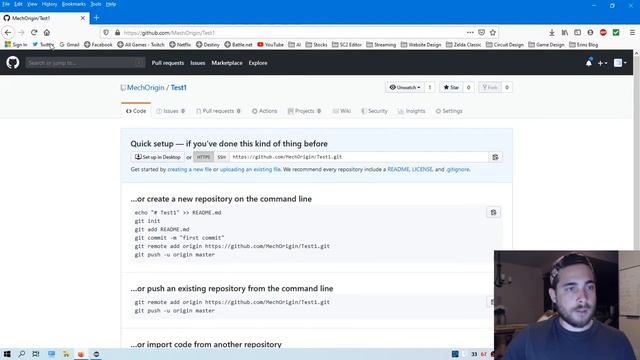Copy the quick setup repository URL
The width and height of the screenshot is (640, 360).
coord(495,157)
